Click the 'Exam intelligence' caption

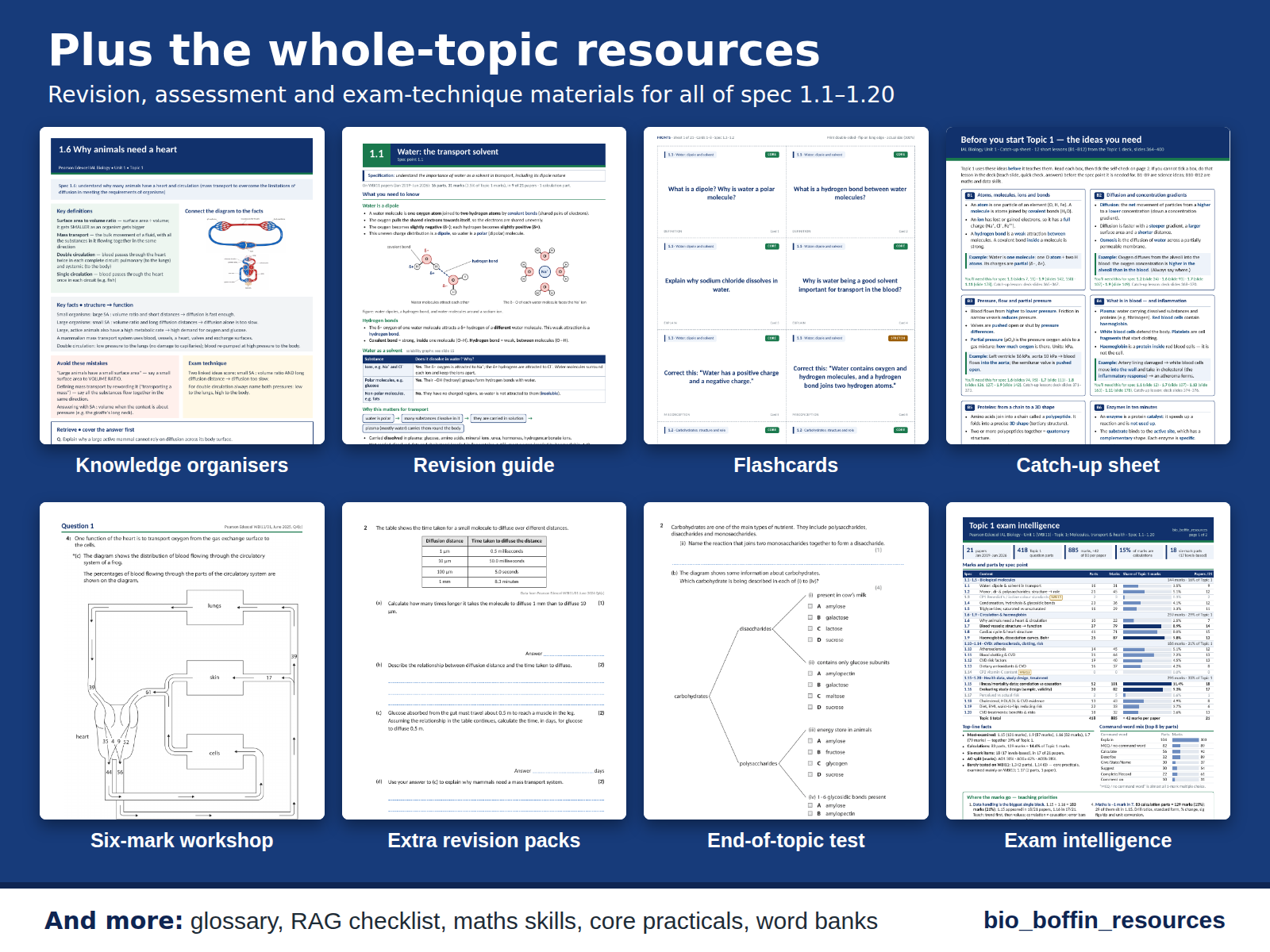tap(1088, 841)
